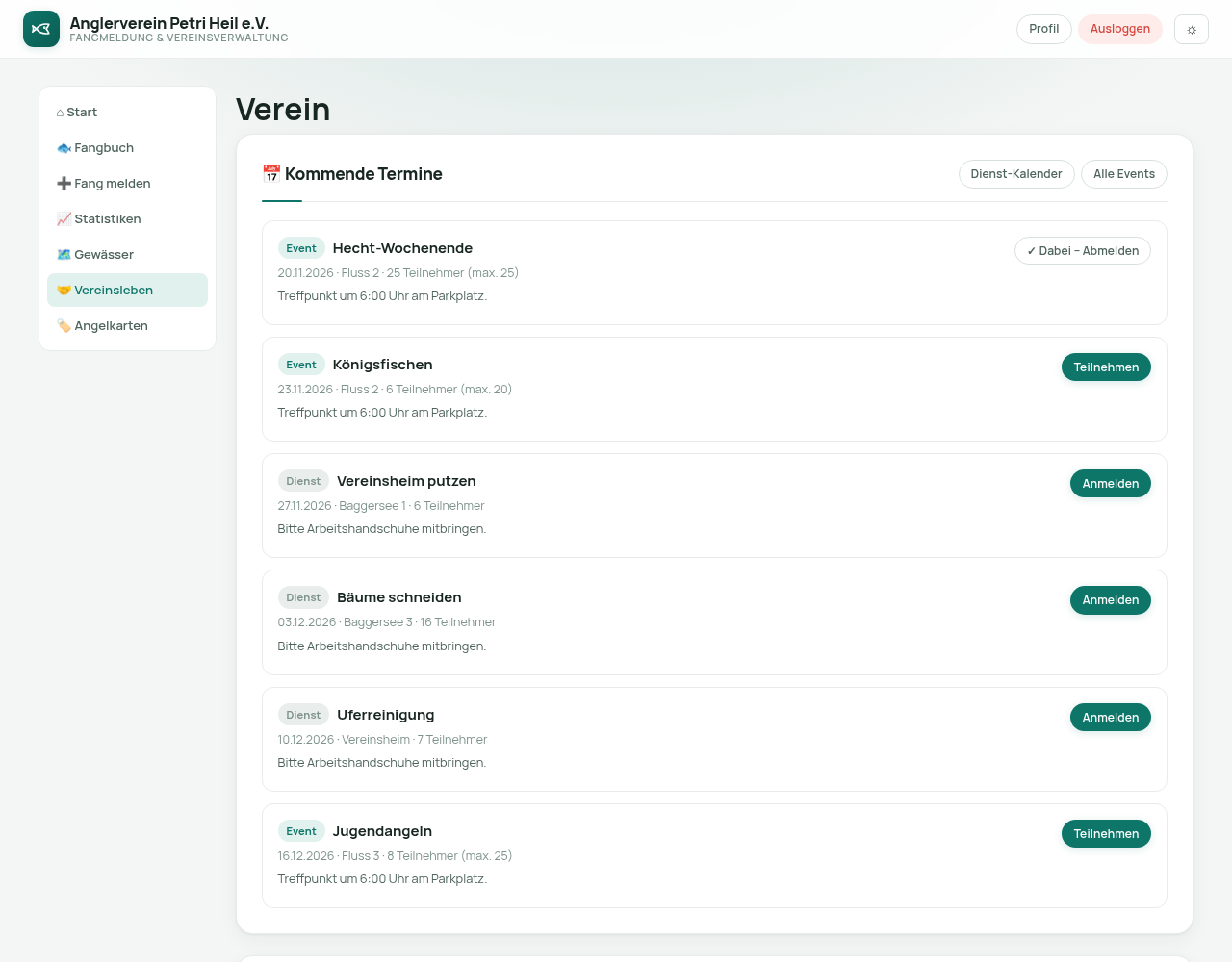
Task: Click the calendar icon beside Kommende Termine
Action: 270,174
